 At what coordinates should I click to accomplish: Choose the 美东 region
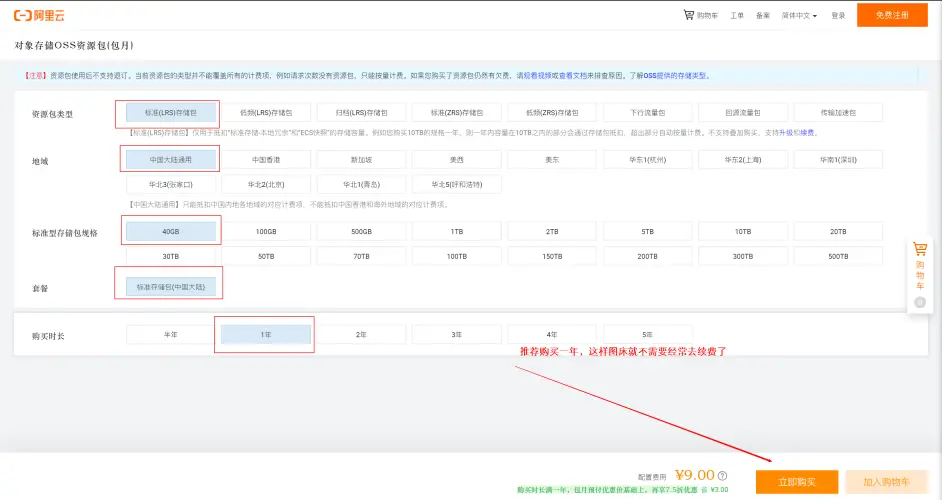tap(552, 160)
